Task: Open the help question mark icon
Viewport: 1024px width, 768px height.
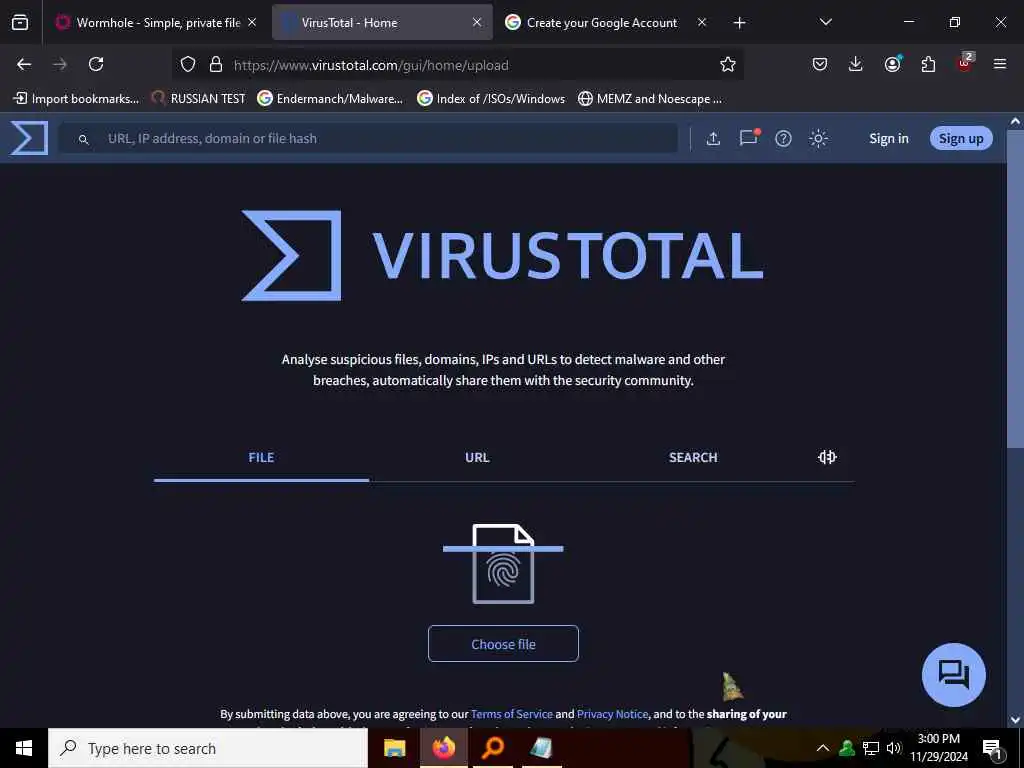Action: (783, 138)
